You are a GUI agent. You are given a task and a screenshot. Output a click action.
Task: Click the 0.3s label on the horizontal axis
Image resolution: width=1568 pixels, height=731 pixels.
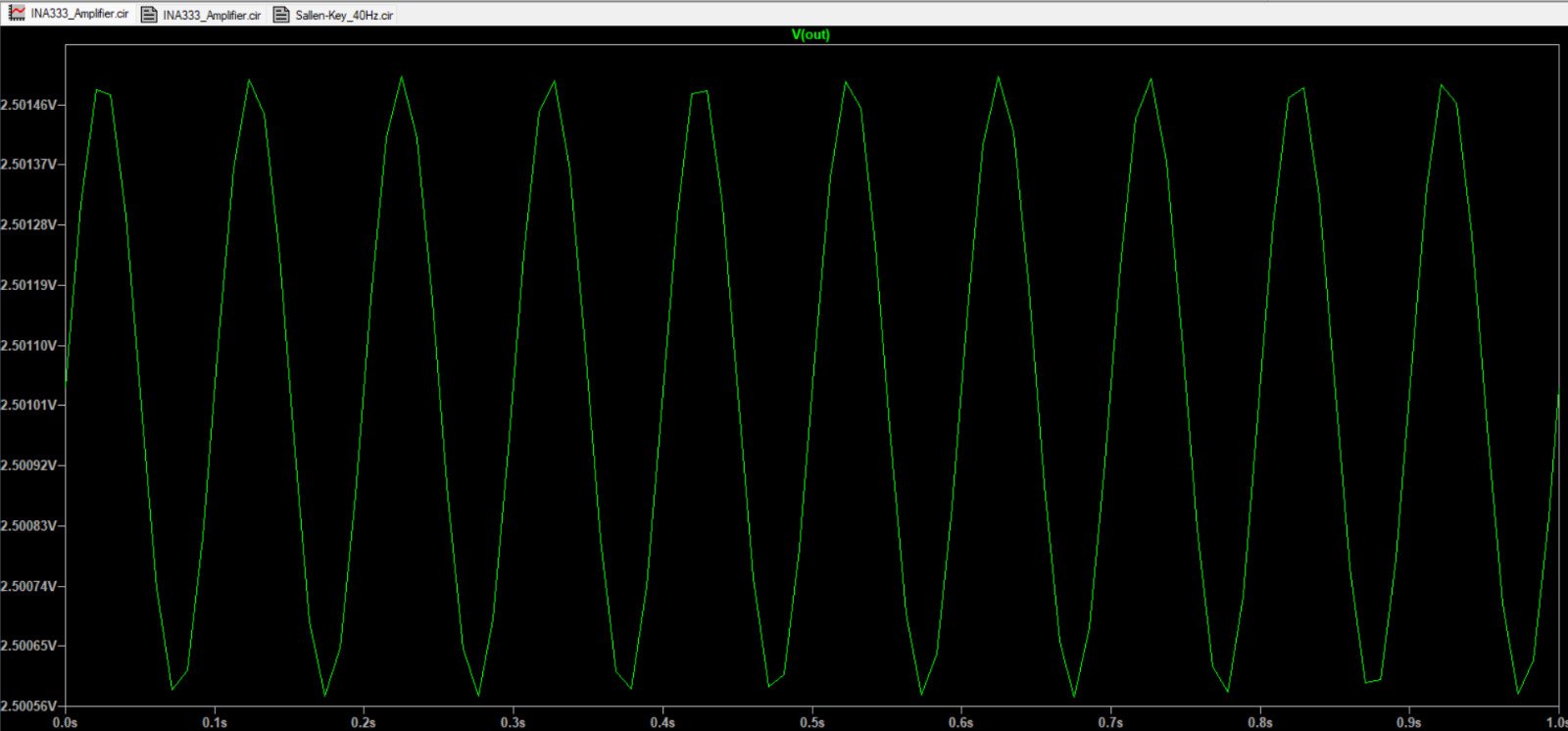(x=513, y=722)
